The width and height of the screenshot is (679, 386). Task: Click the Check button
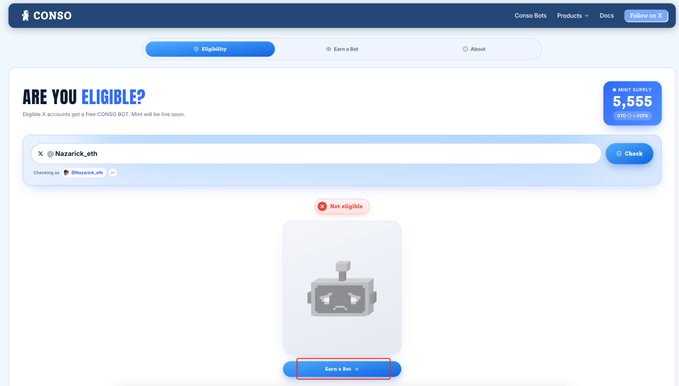pos(629,154)
